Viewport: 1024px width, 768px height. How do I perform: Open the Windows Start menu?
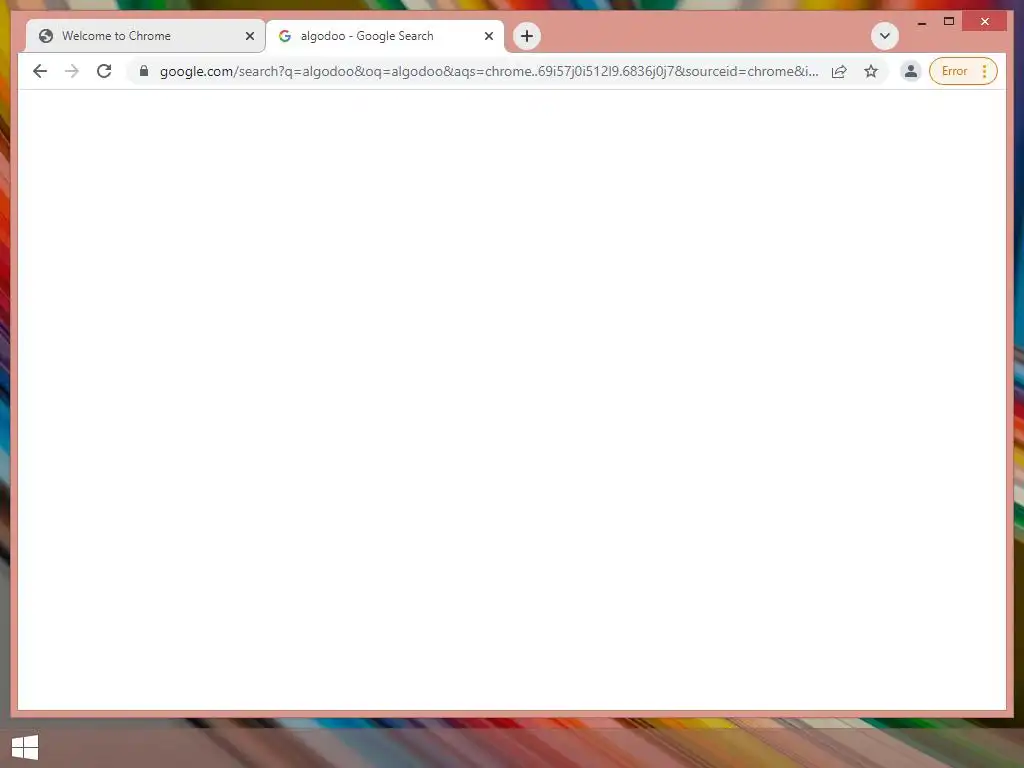pos(25,747)
